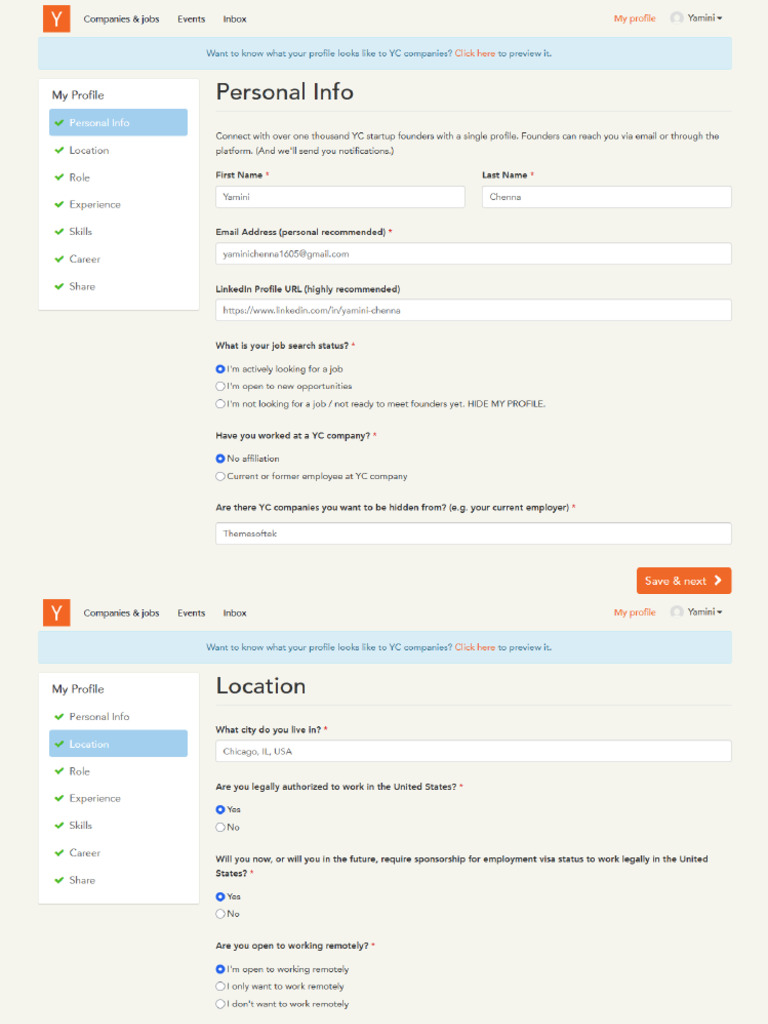
Task: Follow the "Click here" preview link in top banner
Action: 475,54
